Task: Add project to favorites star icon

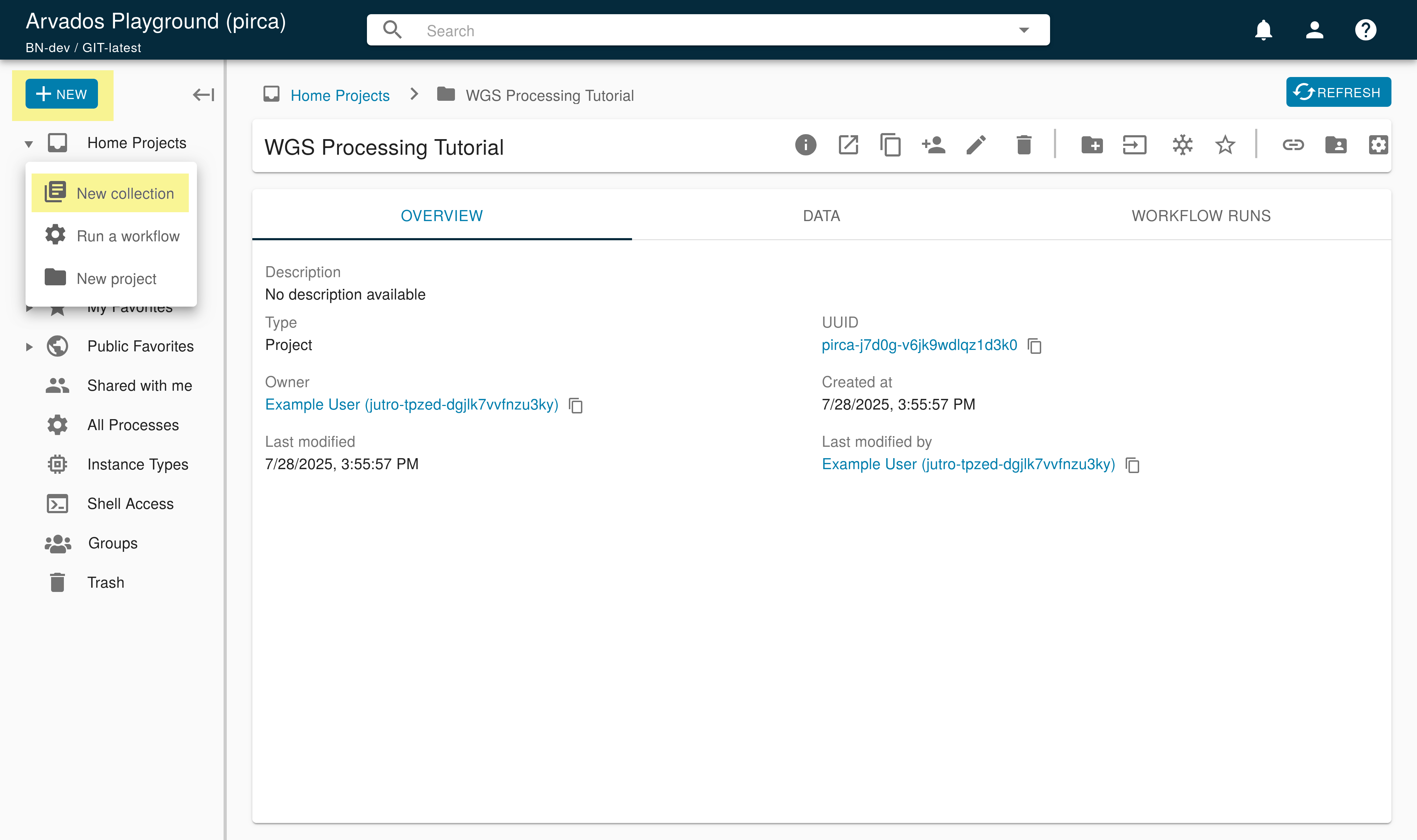Action: point(1225,145)
